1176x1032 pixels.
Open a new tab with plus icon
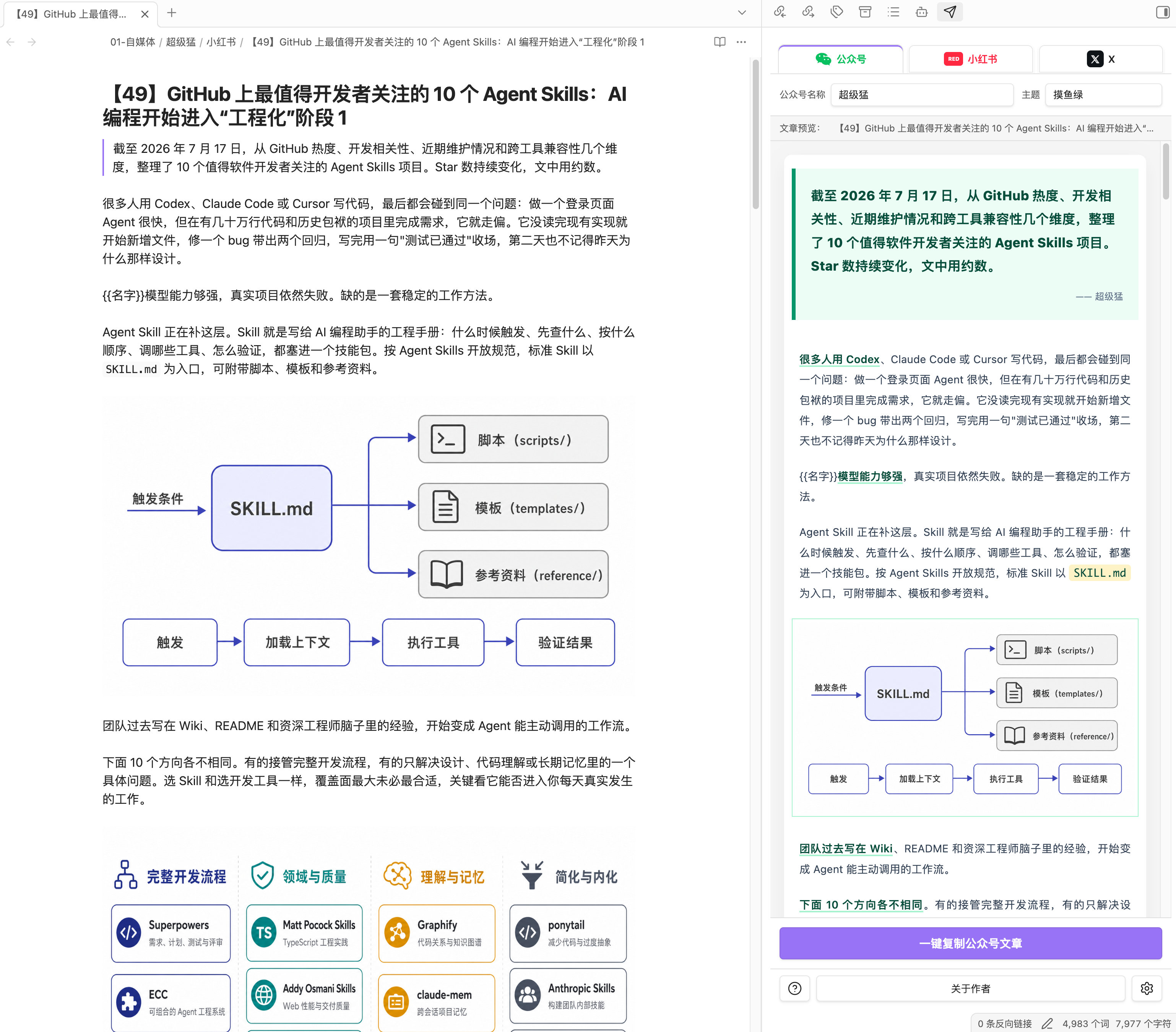171,13
